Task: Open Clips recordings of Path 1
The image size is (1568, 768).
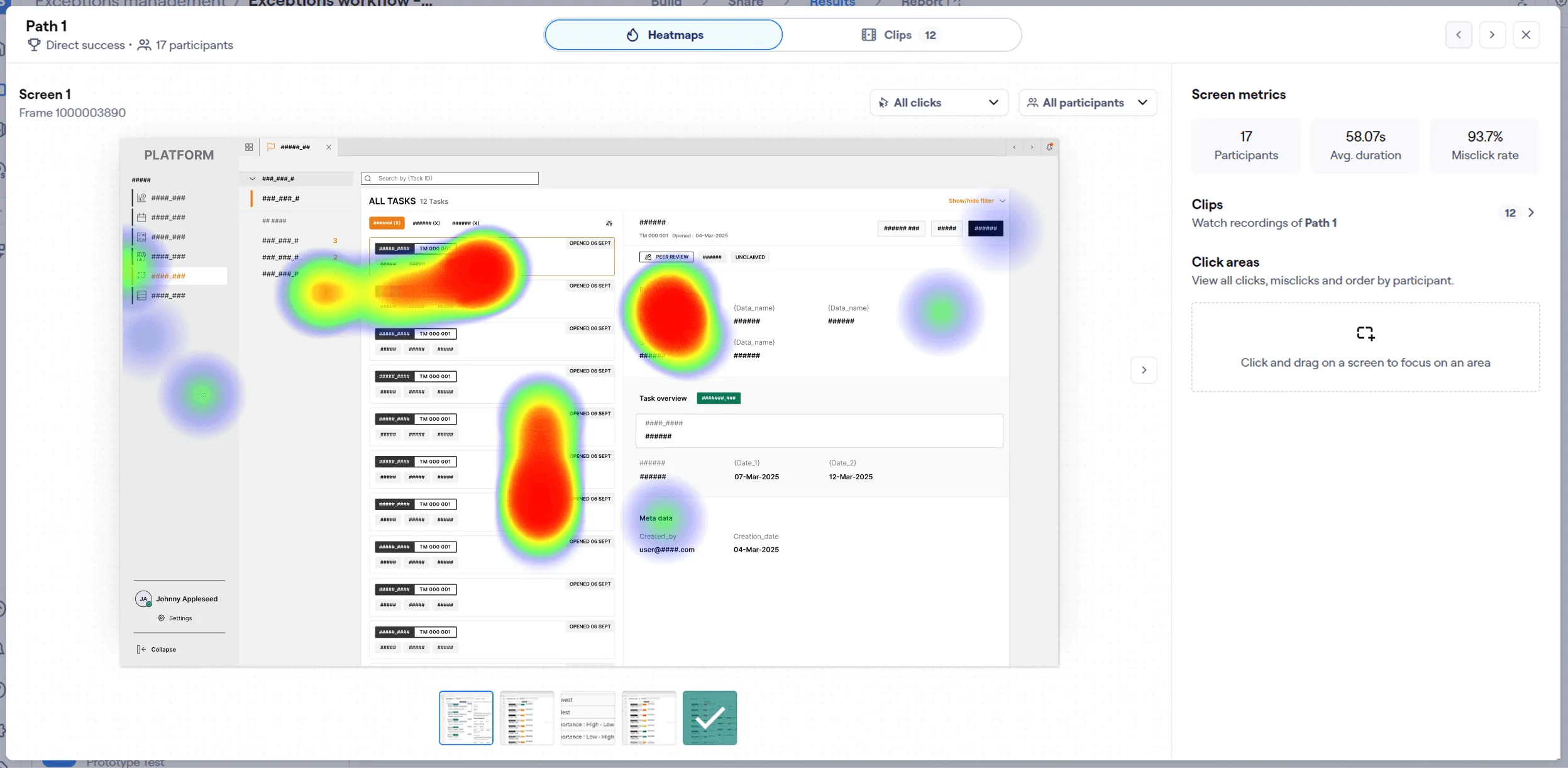Action: pyautogui.click(x=1530, y=213)
